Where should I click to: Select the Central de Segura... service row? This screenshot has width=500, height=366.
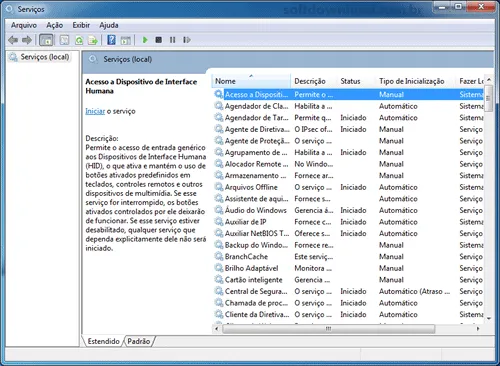pos(349,291)
